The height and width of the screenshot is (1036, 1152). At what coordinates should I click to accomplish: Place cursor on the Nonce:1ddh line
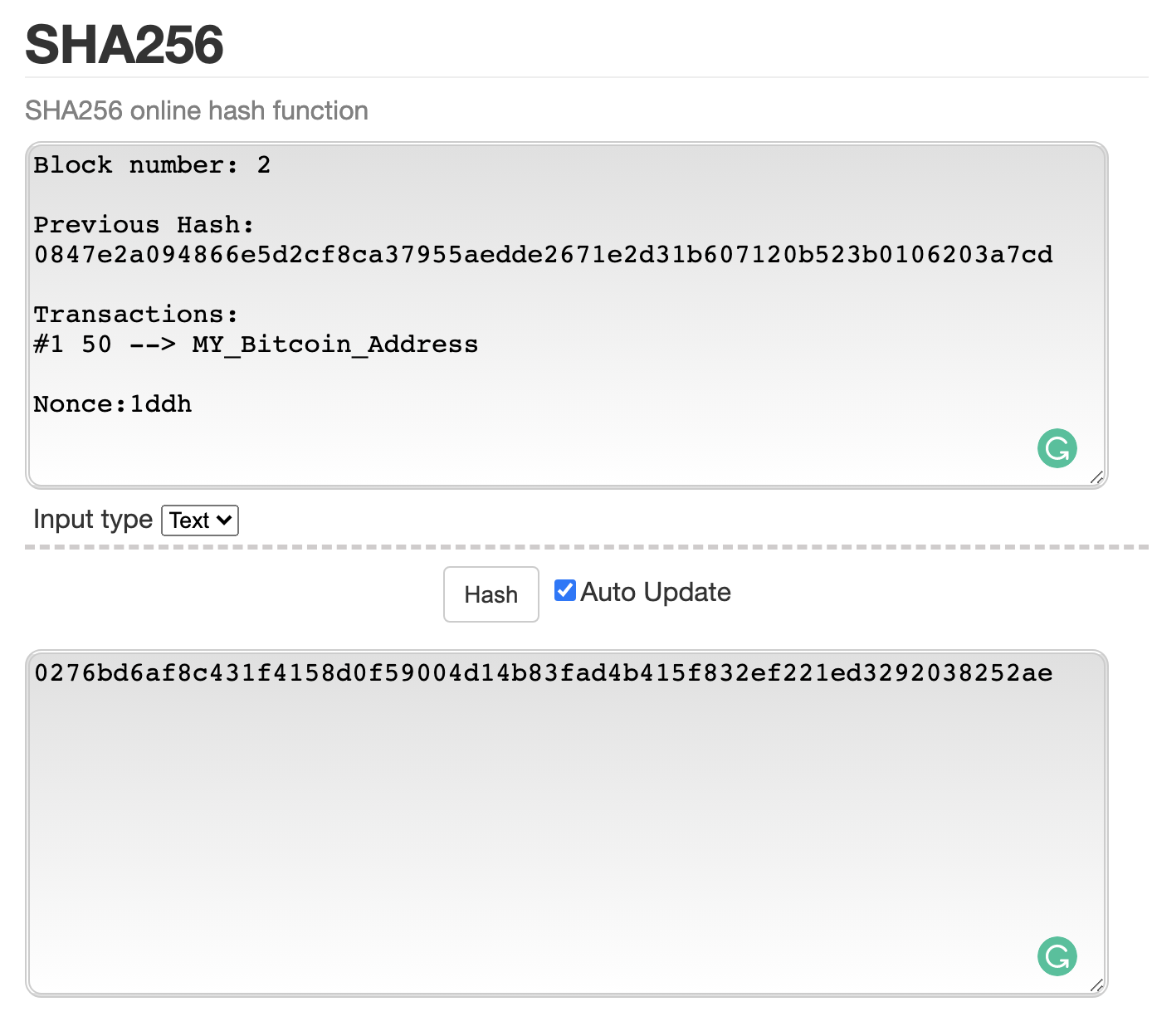click(x=113, y=404)
